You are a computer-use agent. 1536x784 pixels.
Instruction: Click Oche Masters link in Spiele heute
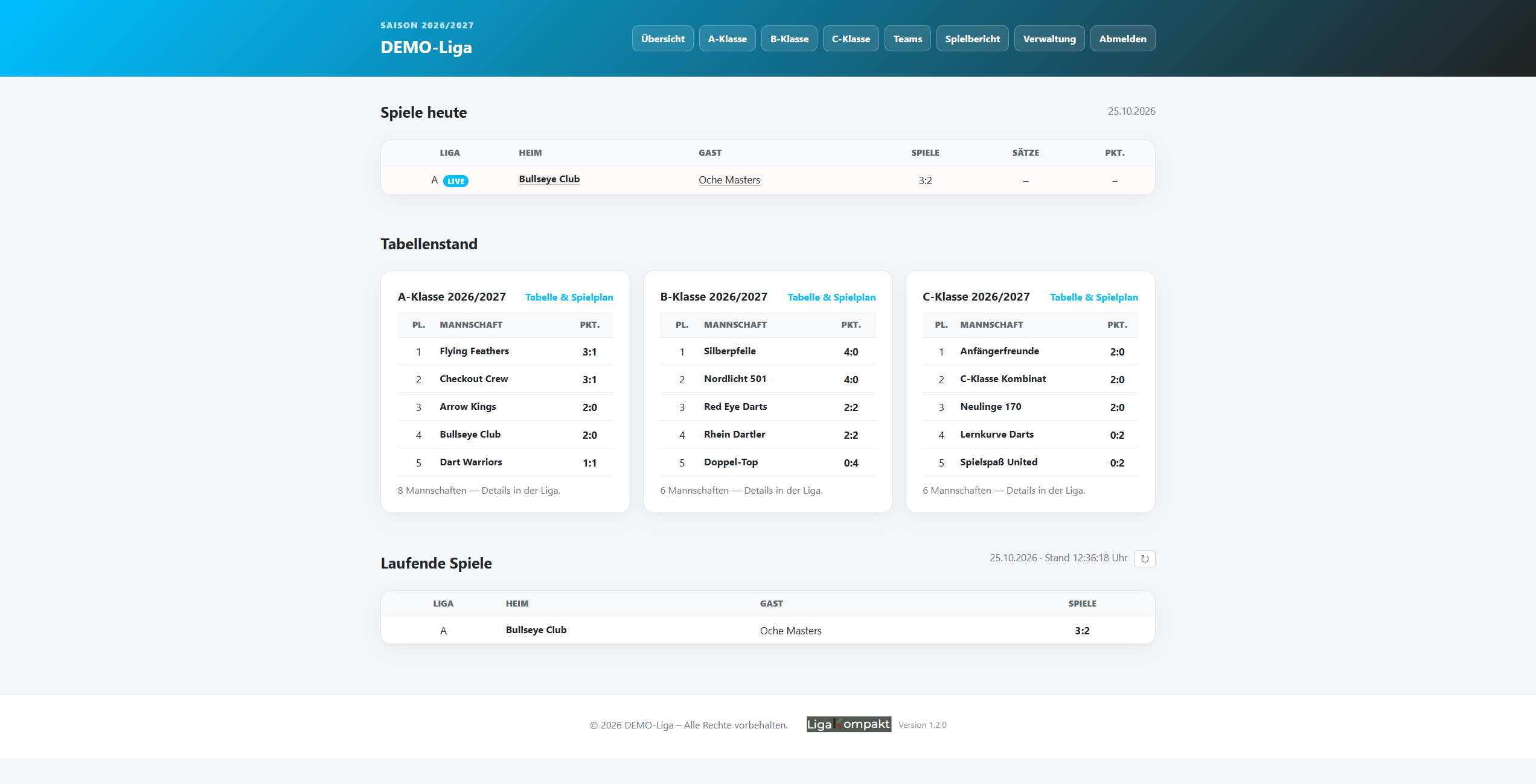point(729,180)
